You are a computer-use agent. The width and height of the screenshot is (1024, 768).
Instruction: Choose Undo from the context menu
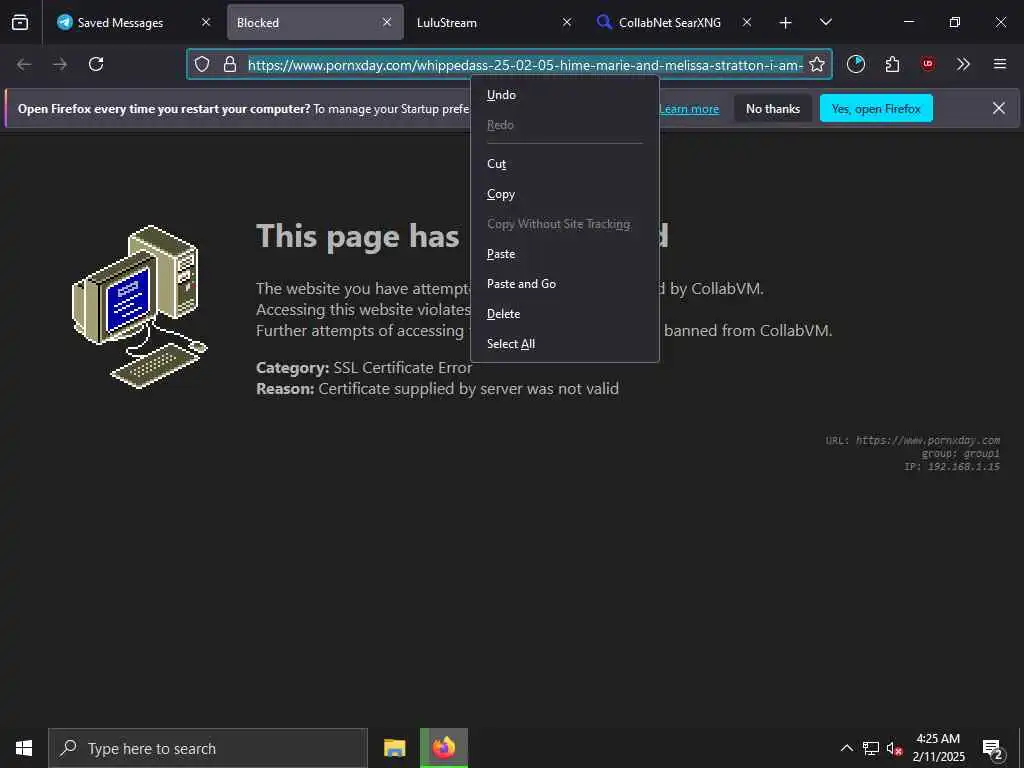click(565, 95)
